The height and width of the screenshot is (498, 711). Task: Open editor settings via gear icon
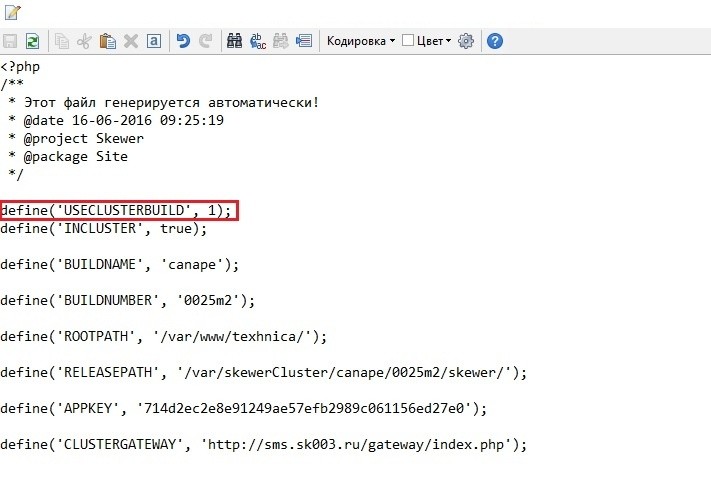(466, 41)
